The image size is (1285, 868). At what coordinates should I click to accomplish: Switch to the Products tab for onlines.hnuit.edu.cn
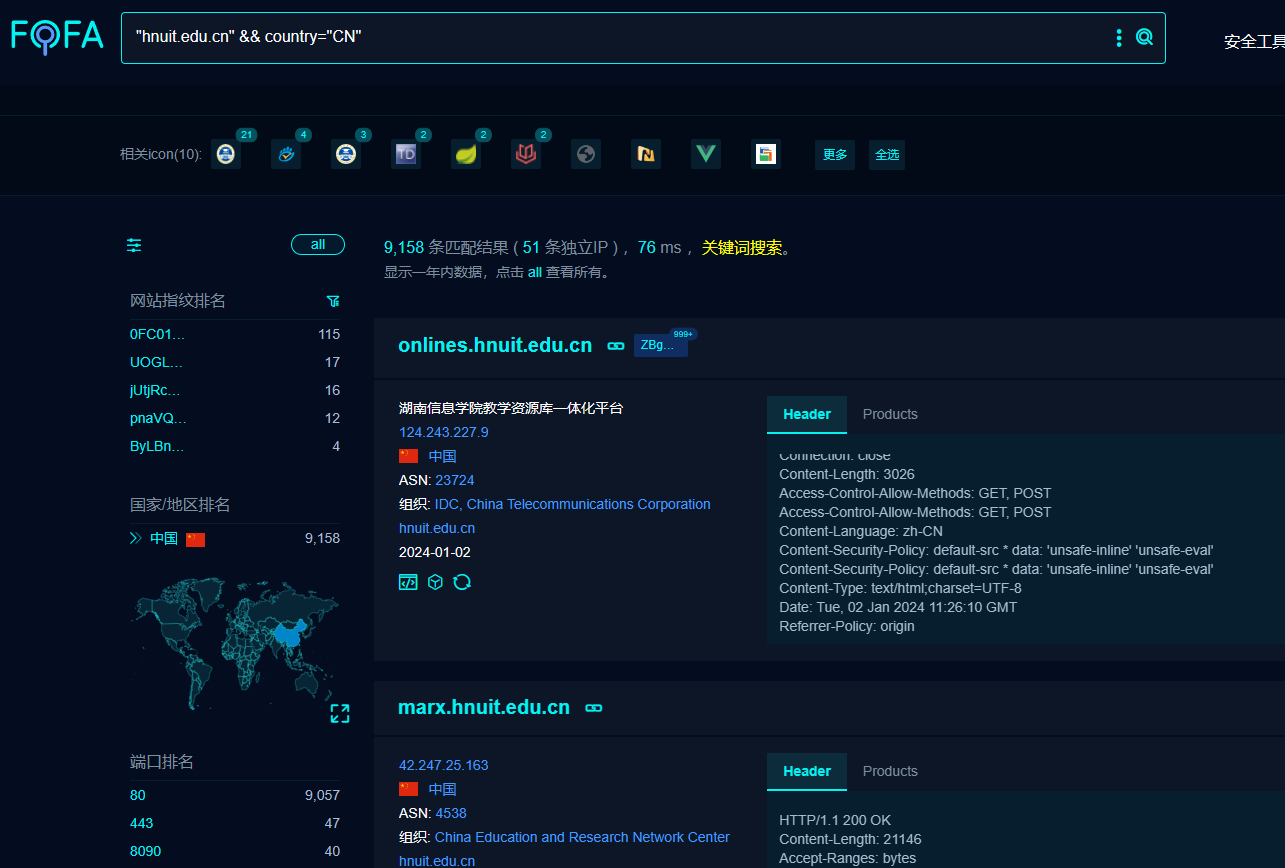click(890, 414)
